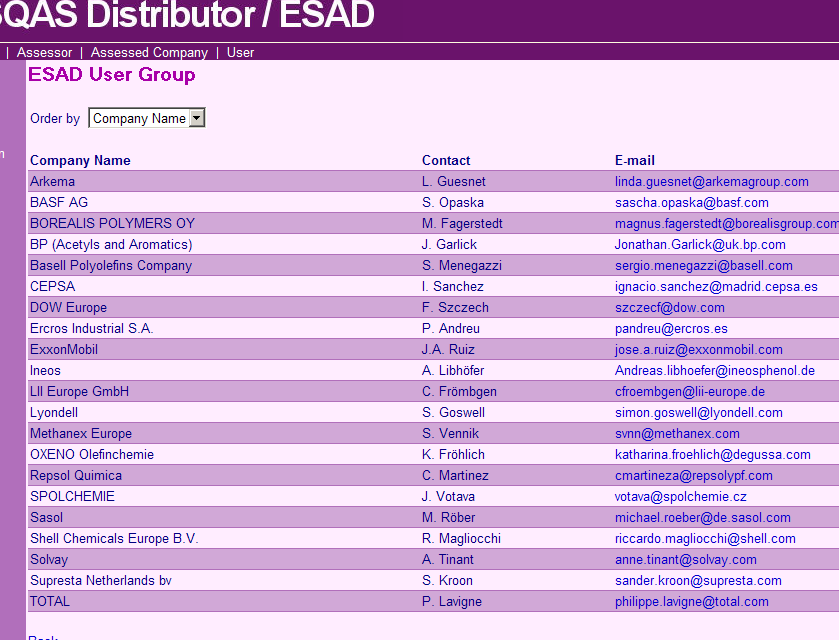
Task: Select the Arkema company name cell
Action: [52, 181]
